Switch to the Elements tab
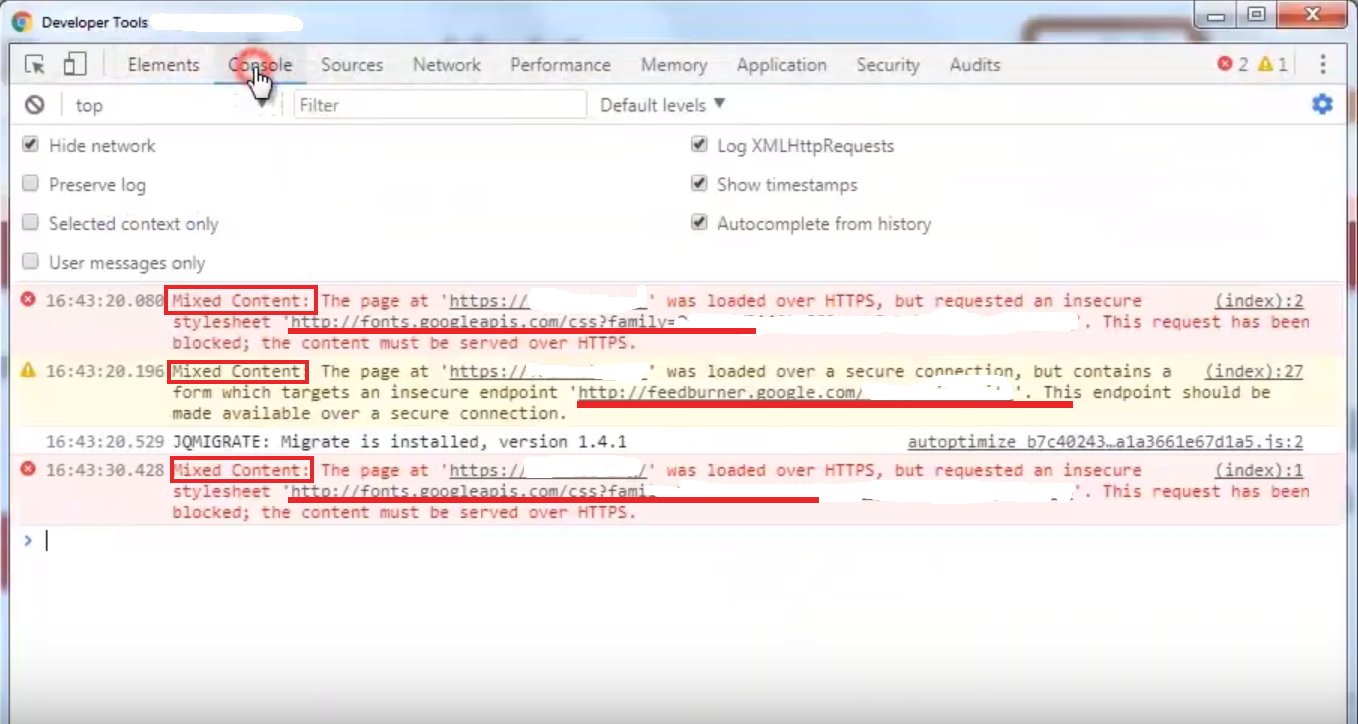Screen dimensions: 1358x724 [x=163, y=65]
